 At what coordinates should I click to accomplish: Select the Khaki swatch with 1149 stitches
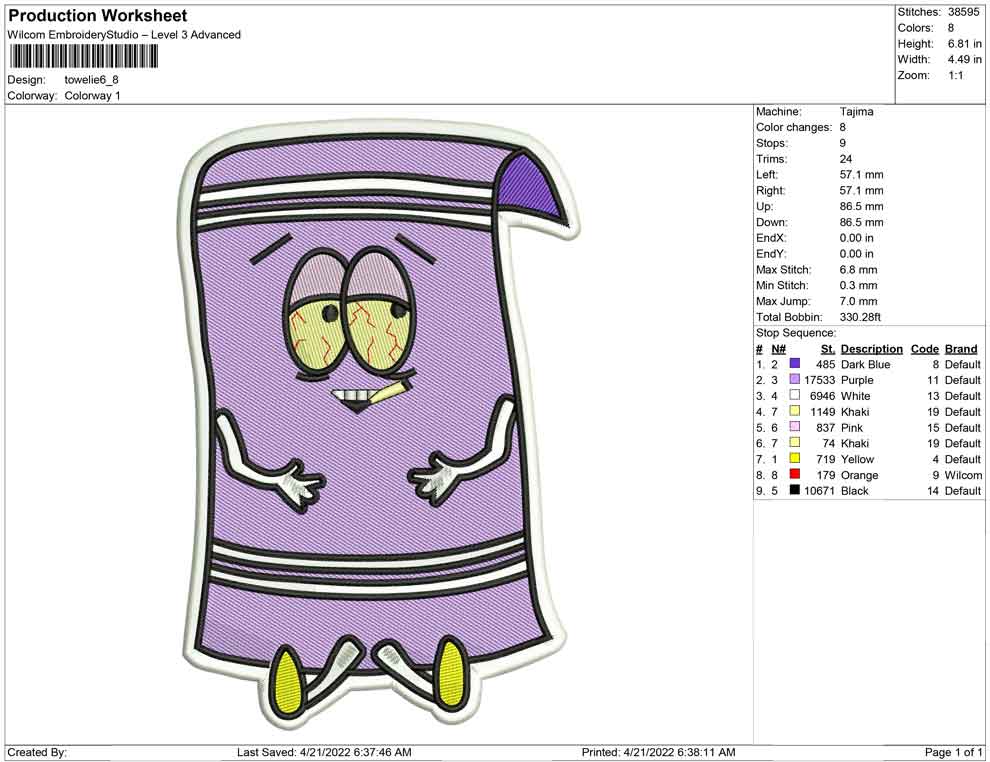click(x=795, y=411)
